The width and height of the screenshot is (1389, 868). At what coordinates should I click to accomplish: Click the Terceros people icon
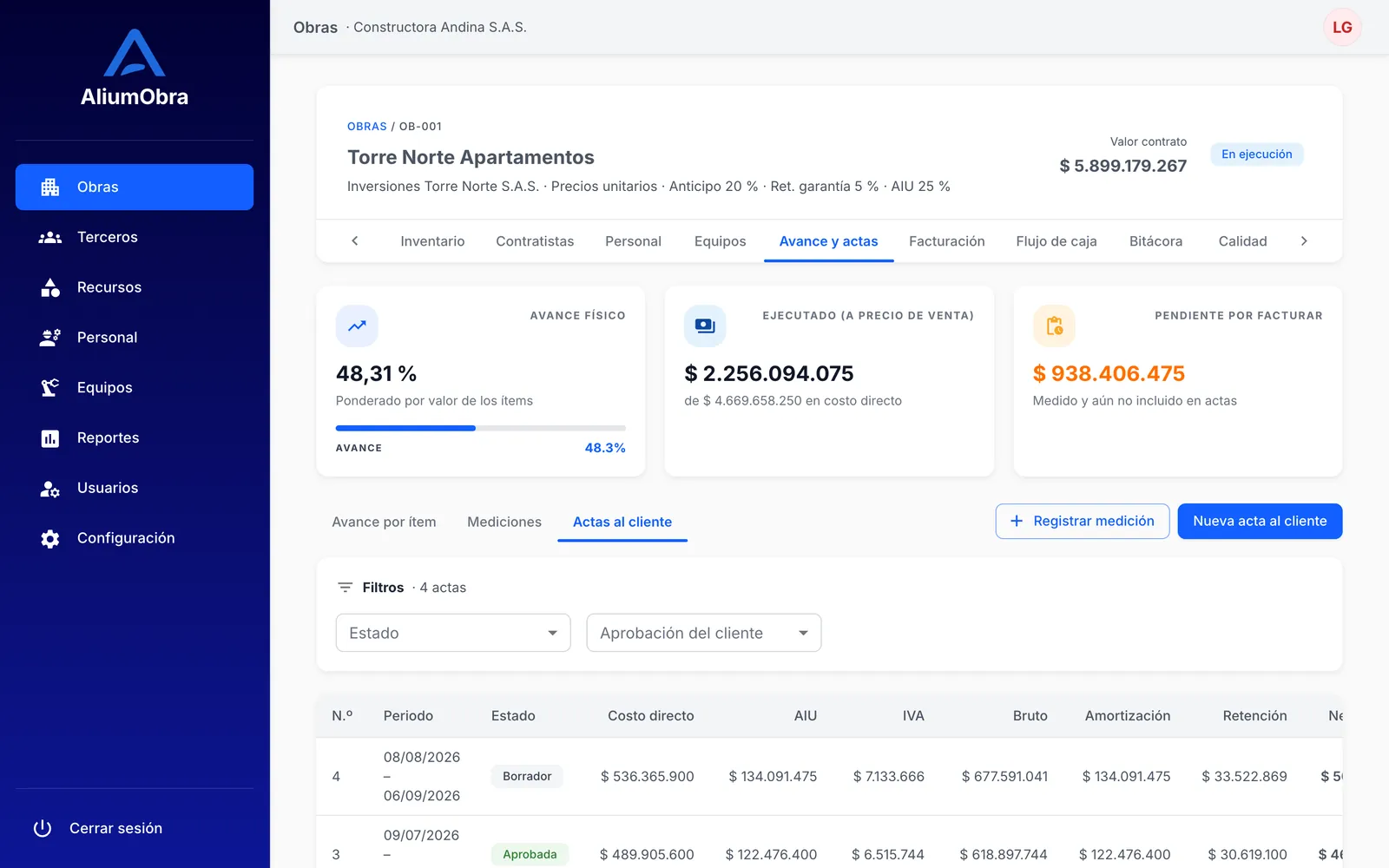pos(50,237)
